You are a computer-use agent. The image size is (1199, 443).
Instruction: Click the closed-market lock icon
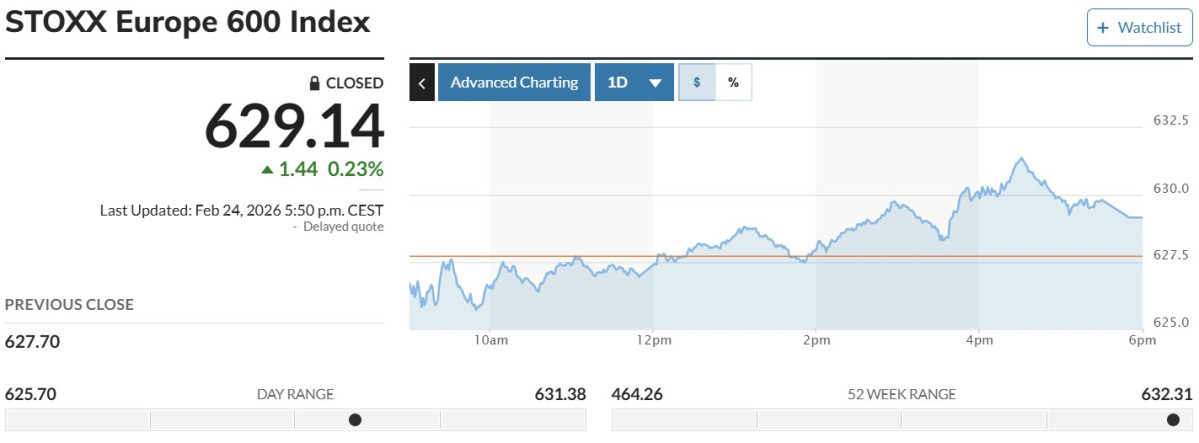[x=314, y=83]
